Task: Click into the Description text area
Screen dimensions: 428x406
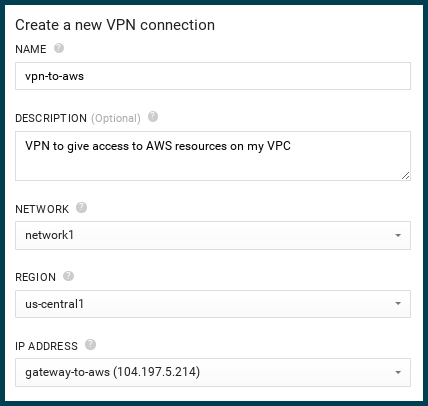Action: tap(213, 156)
